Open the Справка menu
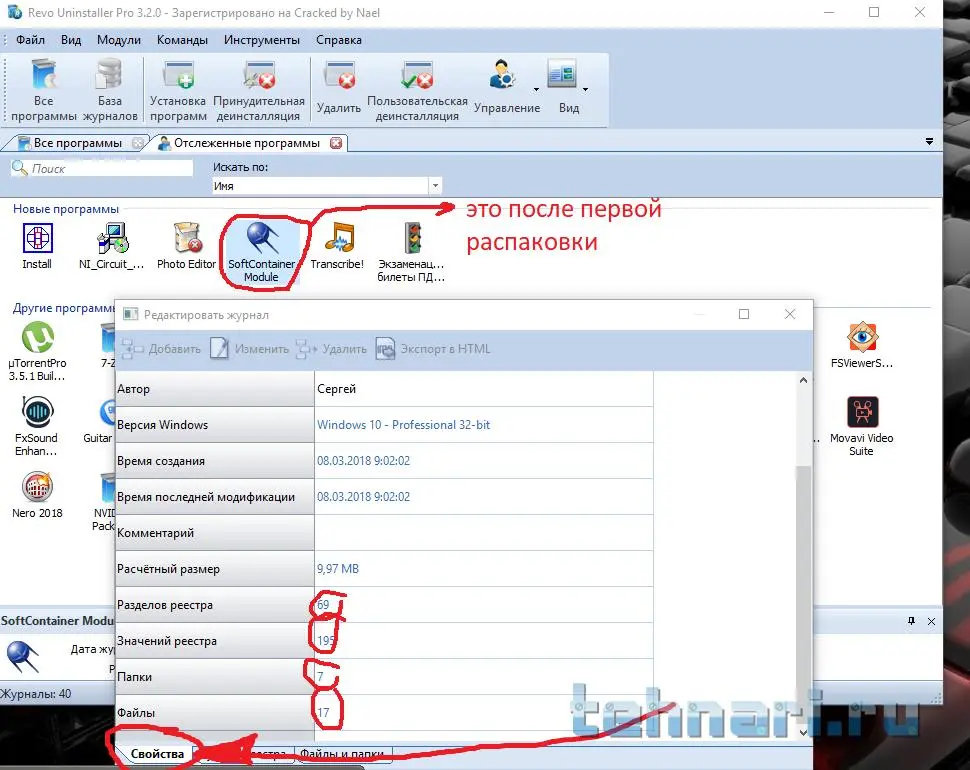This screenshot has height=770, width=970. 339,40
